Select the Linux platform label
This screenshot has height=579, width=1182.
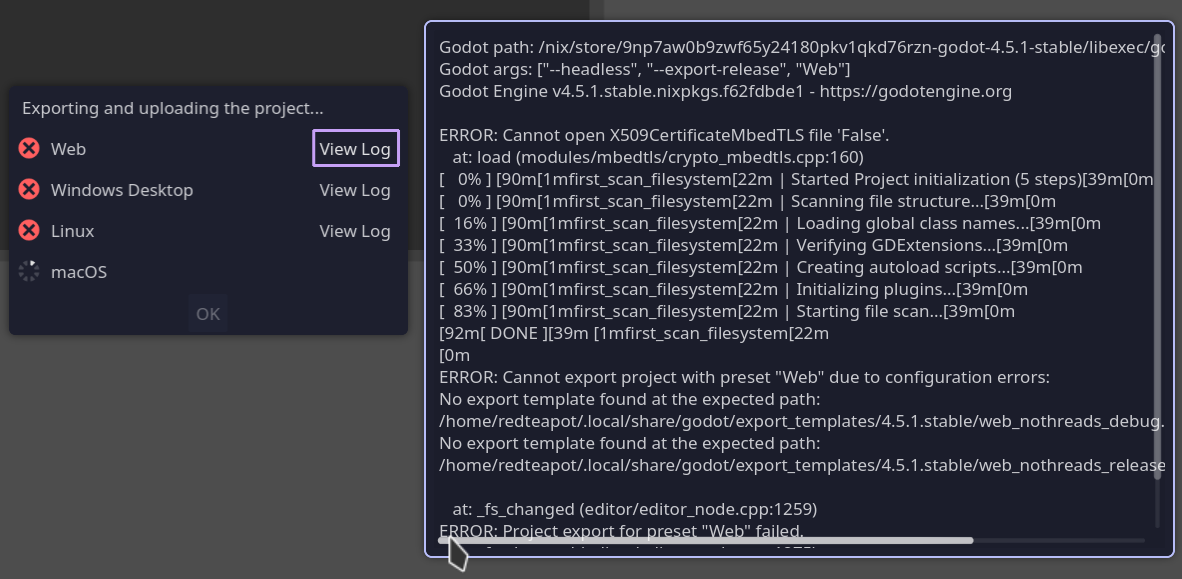point(72,231)
